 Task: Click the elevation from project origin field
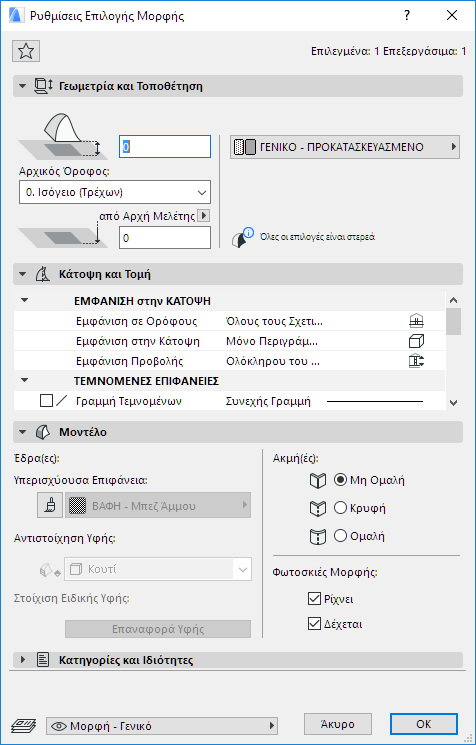click(164, 238)
